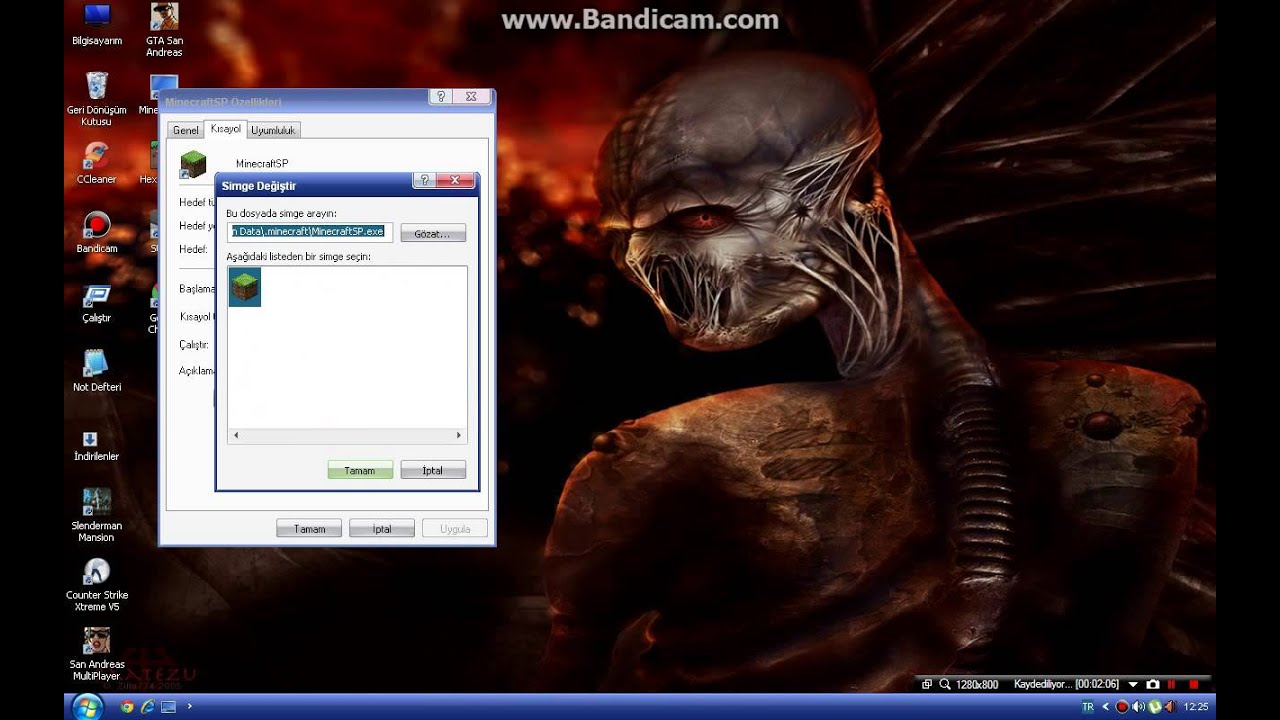Screen dimensions: 1280x720
Task: Expand the quick launch overflow chevron
Action: coord(190,707)
